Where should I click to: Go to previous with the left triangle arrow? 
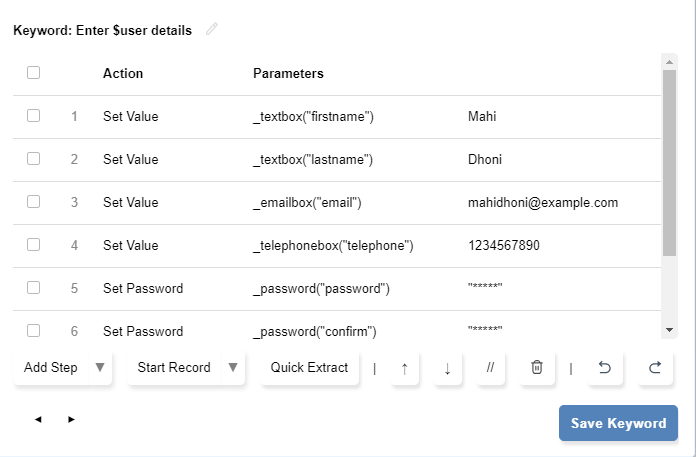tap(38, 419)
